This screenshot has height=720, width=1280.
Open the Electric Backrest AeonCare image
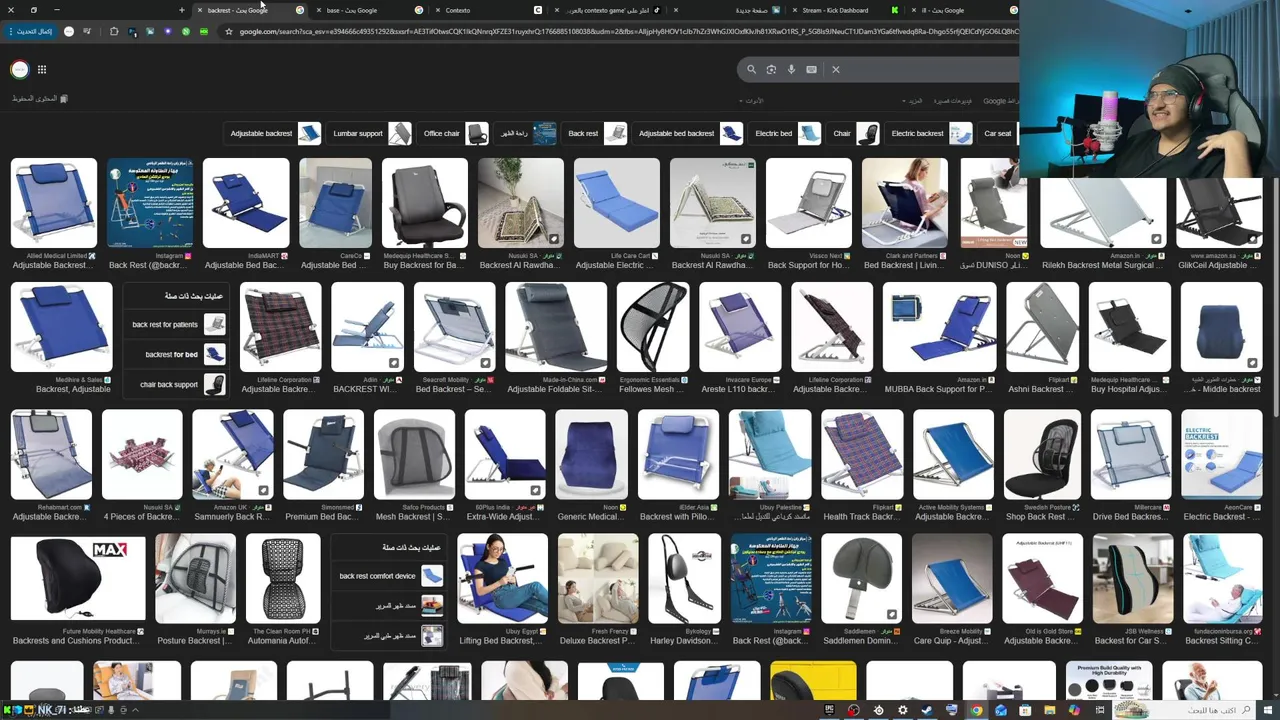click(1222, 454)
